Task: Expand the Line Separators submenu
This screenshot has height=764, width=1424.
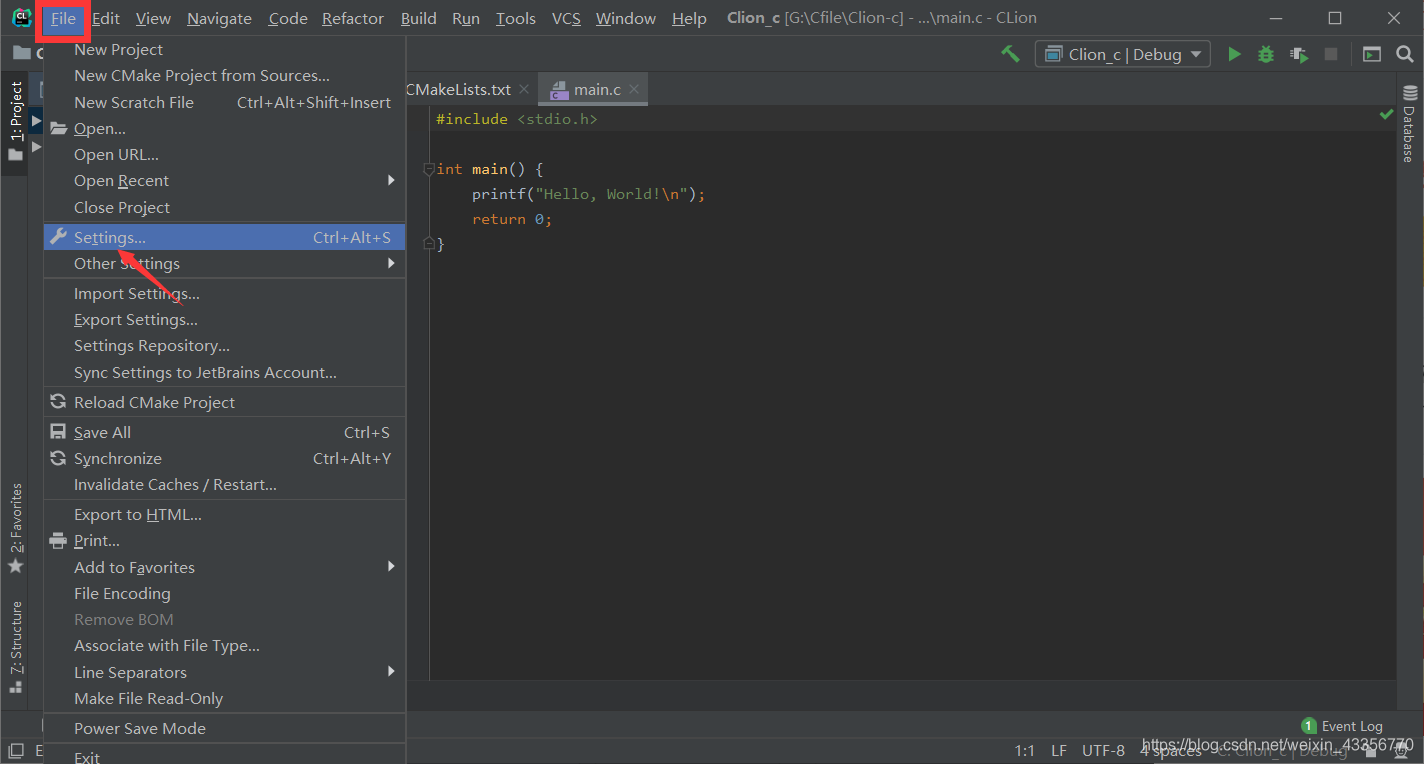Action: coord(225,672)
